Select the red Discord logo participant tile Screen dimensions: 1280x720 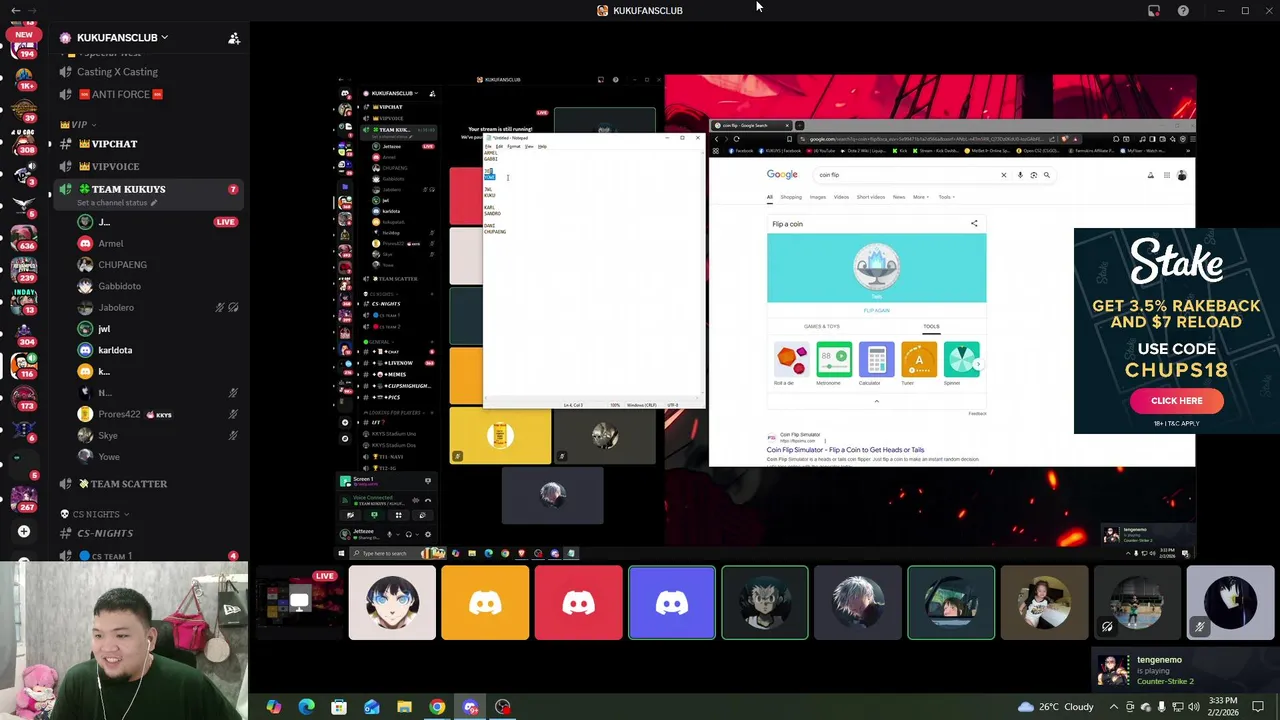tap(578, 602)
